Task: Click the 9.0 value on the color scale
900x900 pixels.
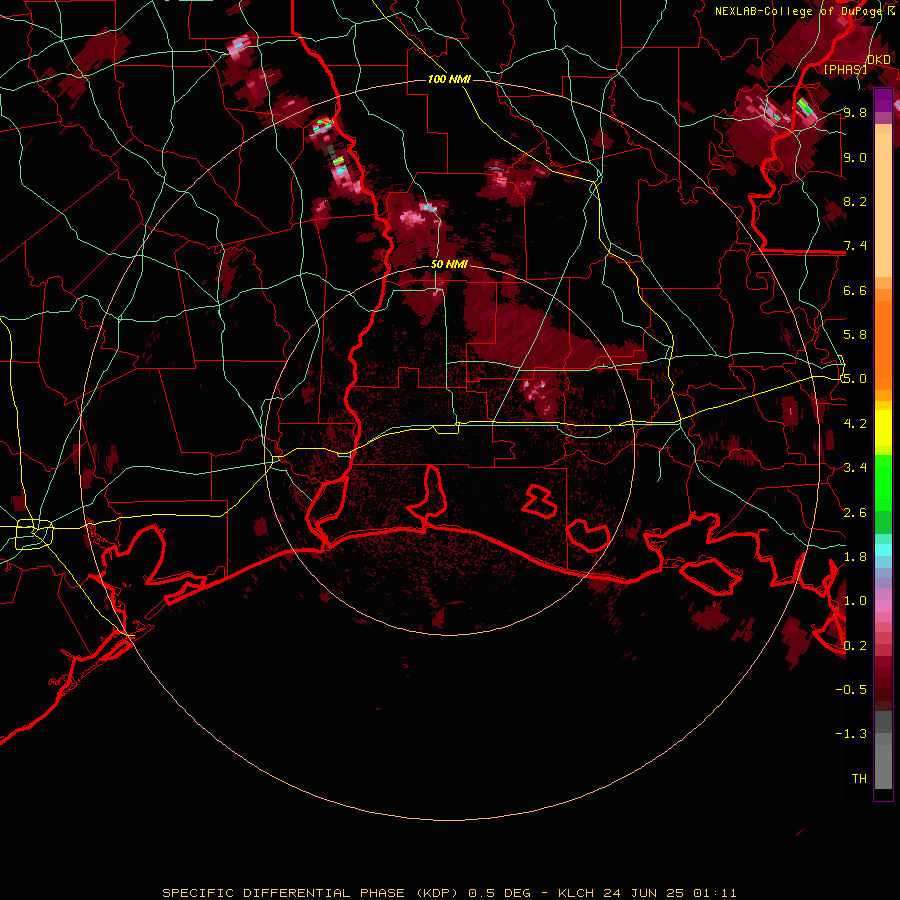Action: pos(855,157)
